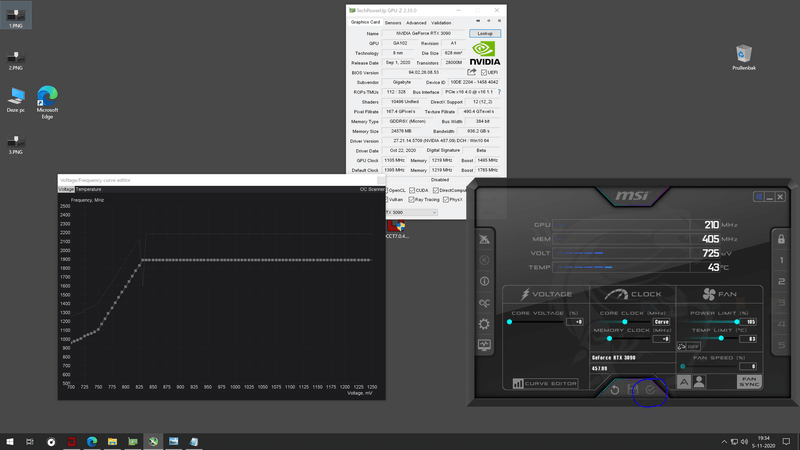Open the 2.PNG desktop file

(x=15, y=60)
